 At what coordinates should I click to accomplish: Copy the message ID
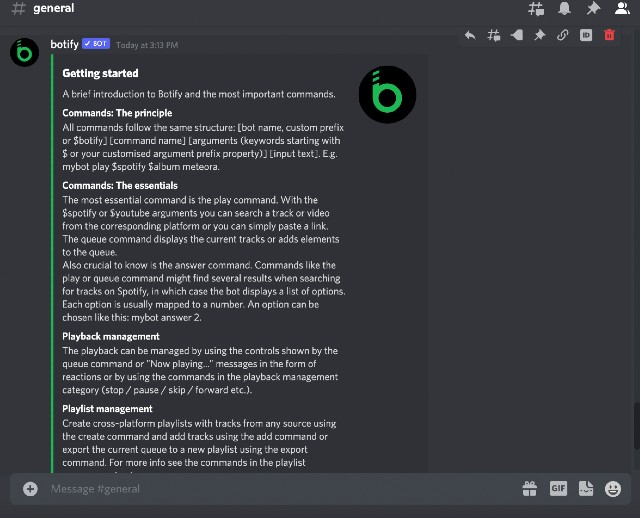click(586, 35)
